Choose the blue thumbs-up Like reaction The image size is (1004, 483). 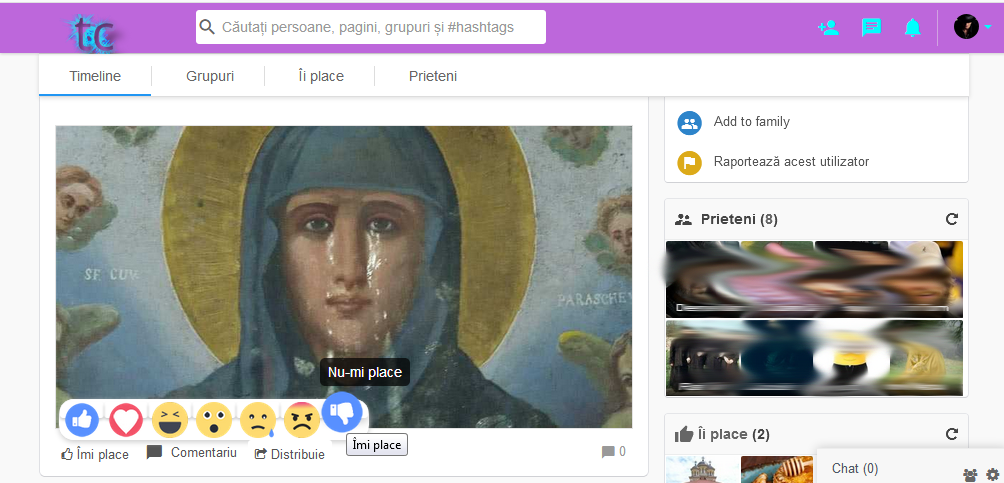(82, 420)
